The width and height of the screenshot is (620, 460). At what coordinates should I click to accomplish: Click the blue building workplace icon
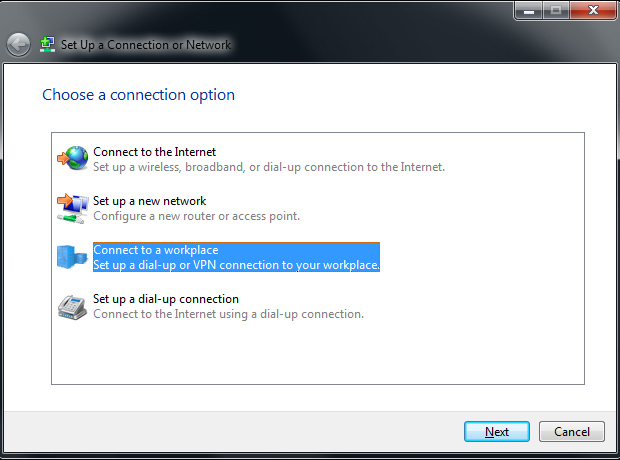(72, 257)
